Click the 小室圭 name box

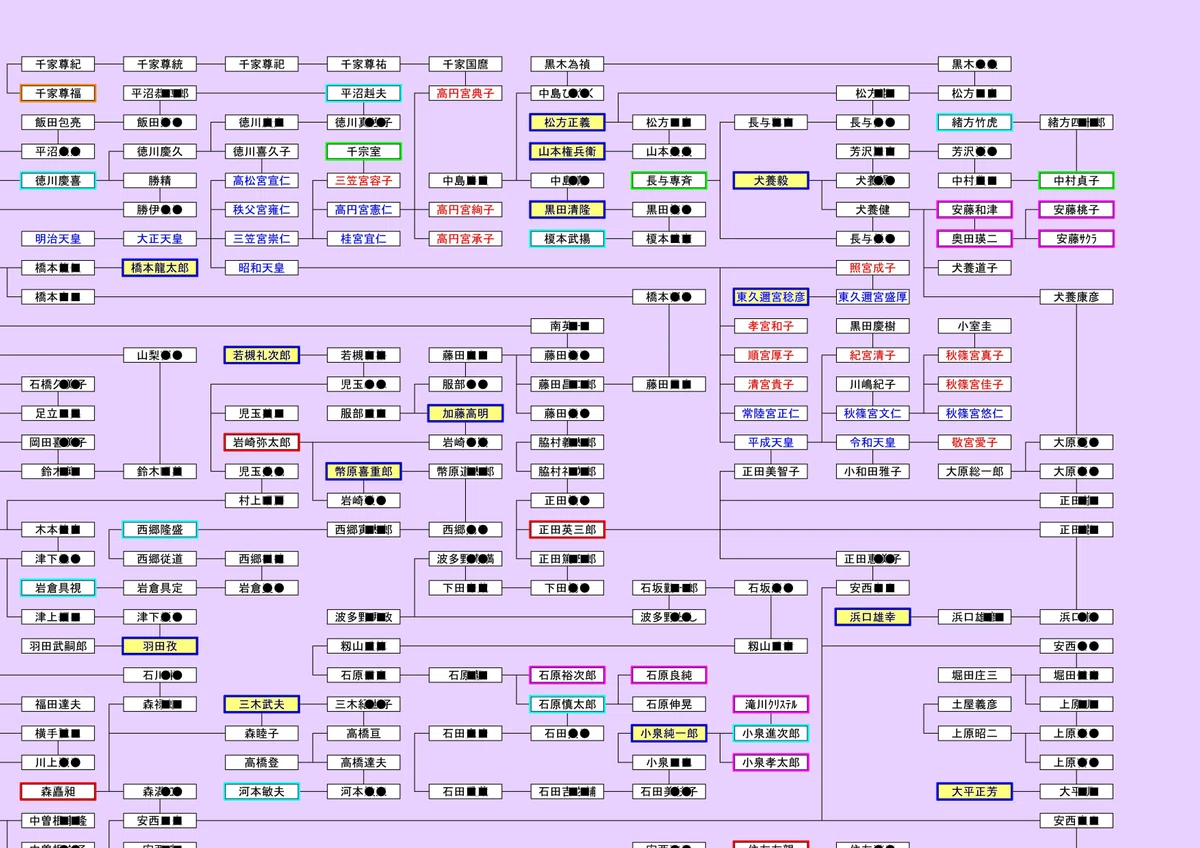976,326
